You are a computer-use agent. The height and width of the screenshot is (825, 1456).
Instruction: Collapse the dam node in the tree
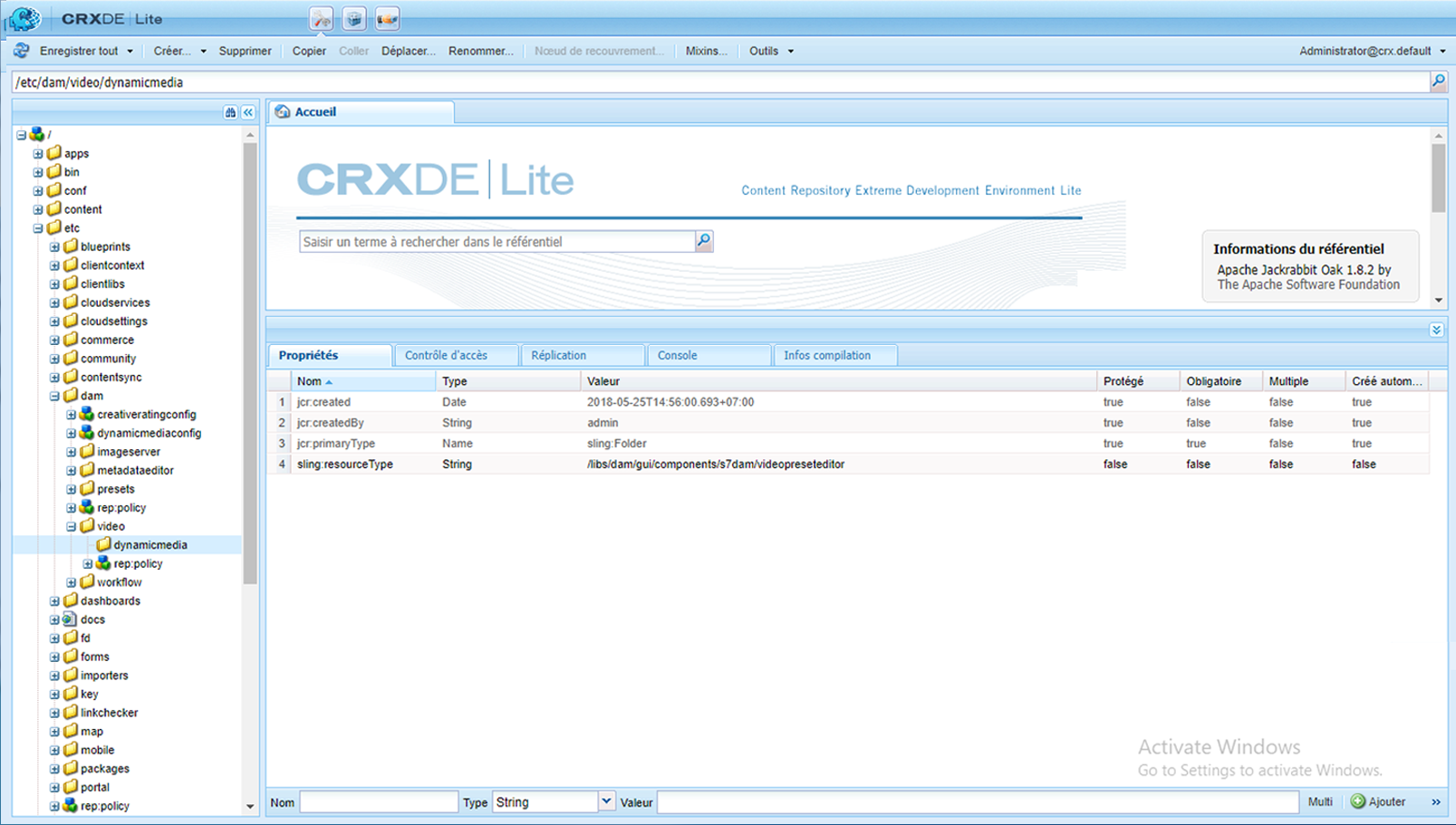pyautogui.click(x=54, y=396)
